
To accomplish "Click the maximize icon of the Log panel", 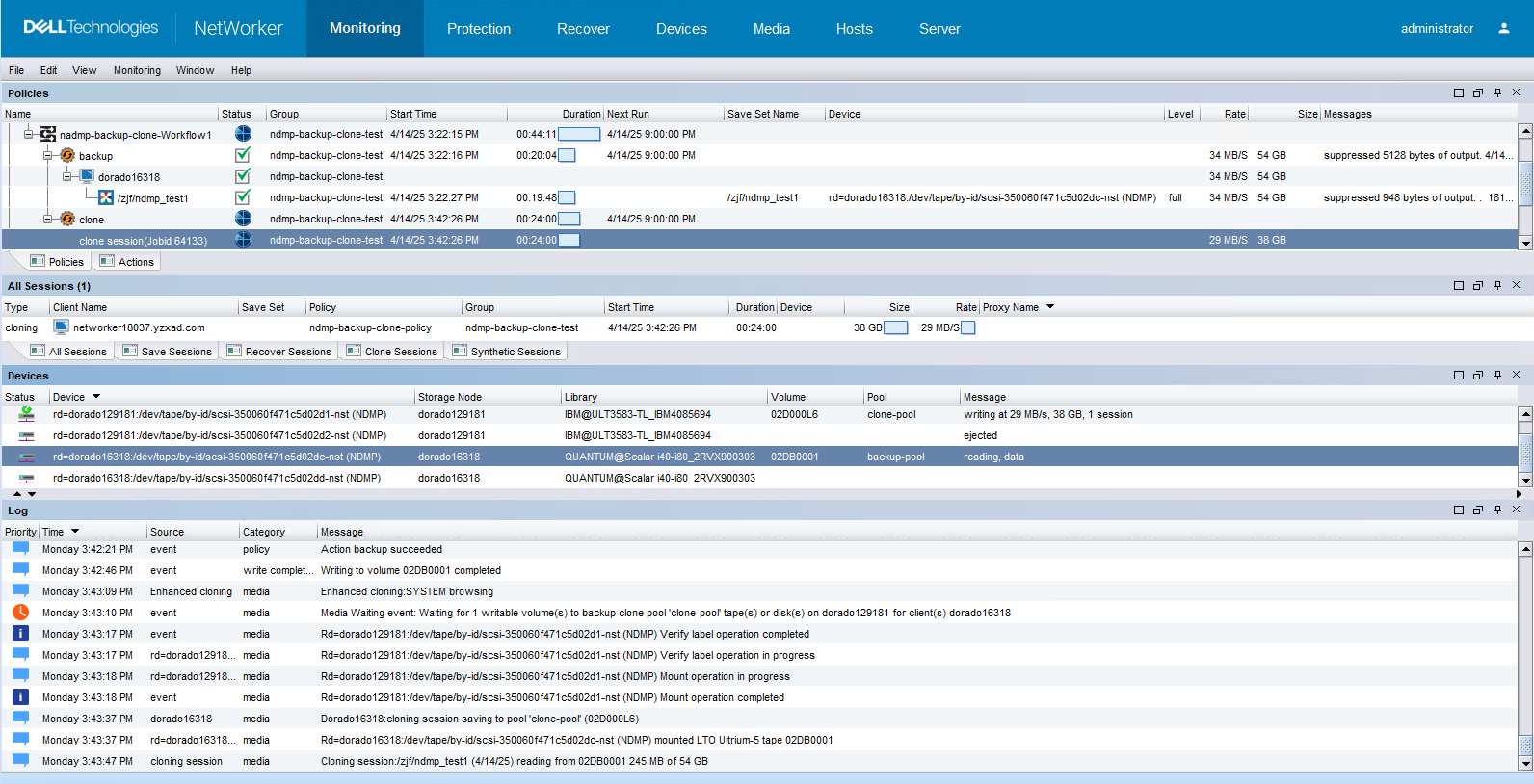I will click(1459, 510).
